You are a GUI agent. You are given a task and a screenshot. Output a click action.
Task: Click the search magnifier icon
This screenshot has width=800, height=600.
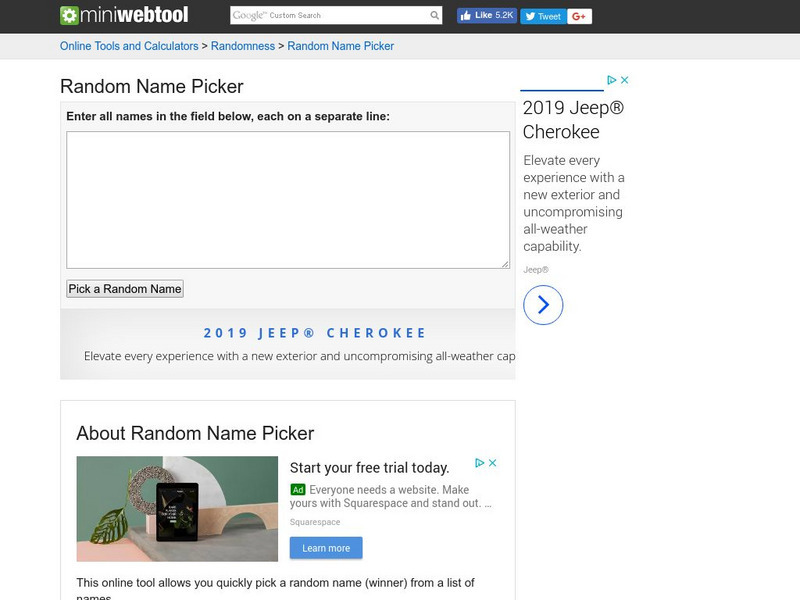(434, 15)
